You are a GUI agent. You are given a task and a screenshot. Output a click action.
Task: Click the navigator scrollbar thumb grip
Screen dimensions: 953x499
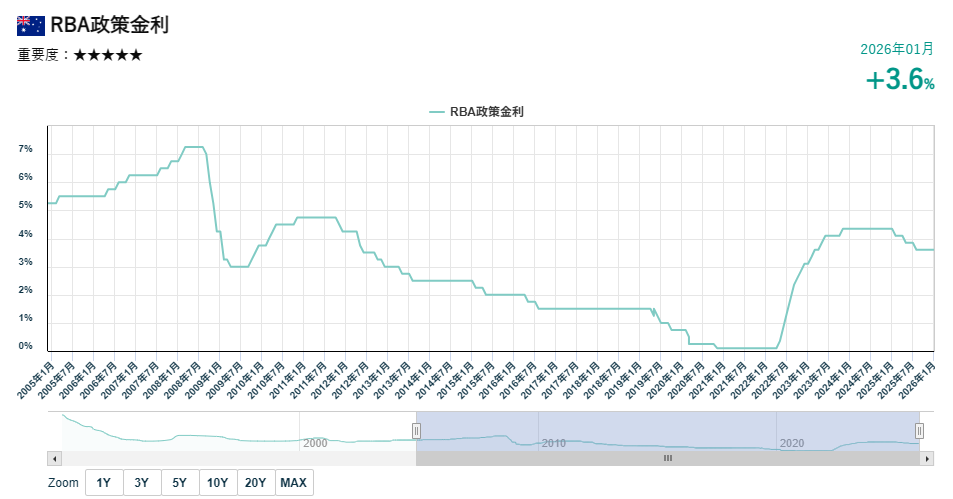click(x=668, y=458)
